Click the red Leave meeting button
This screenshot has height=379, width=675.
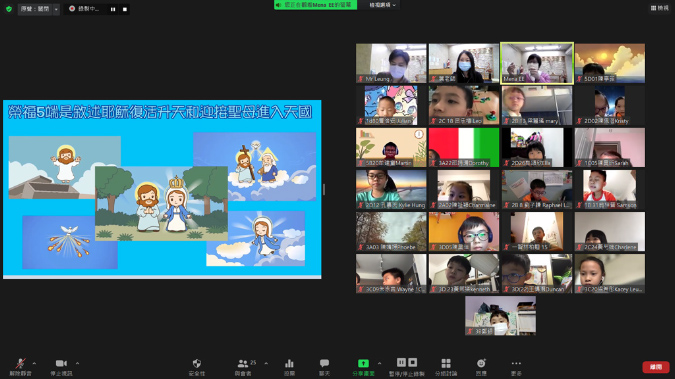click(x=656, y=367)
